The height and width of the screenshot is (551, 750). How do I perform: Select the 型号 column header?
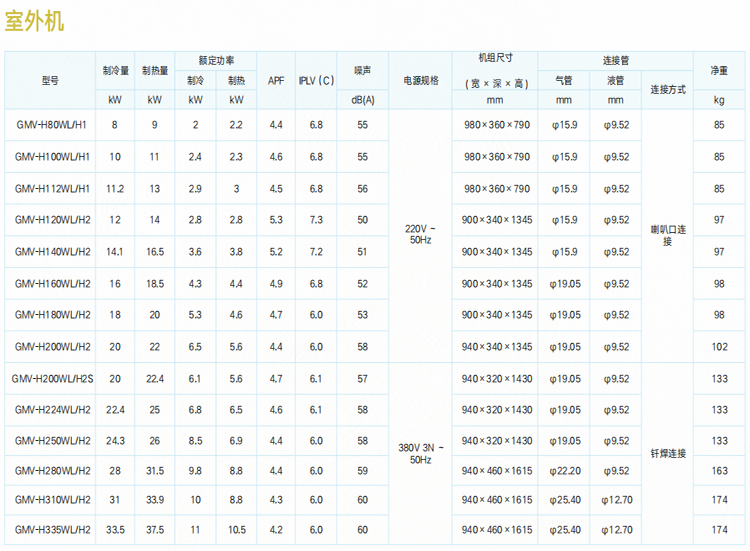[x=51, y=79]
